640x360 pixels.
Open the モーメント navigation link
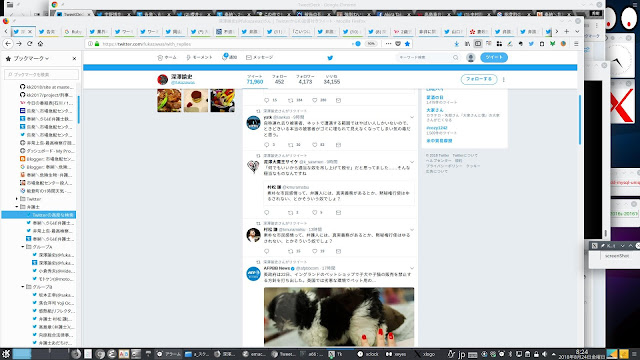coord(199,58)
